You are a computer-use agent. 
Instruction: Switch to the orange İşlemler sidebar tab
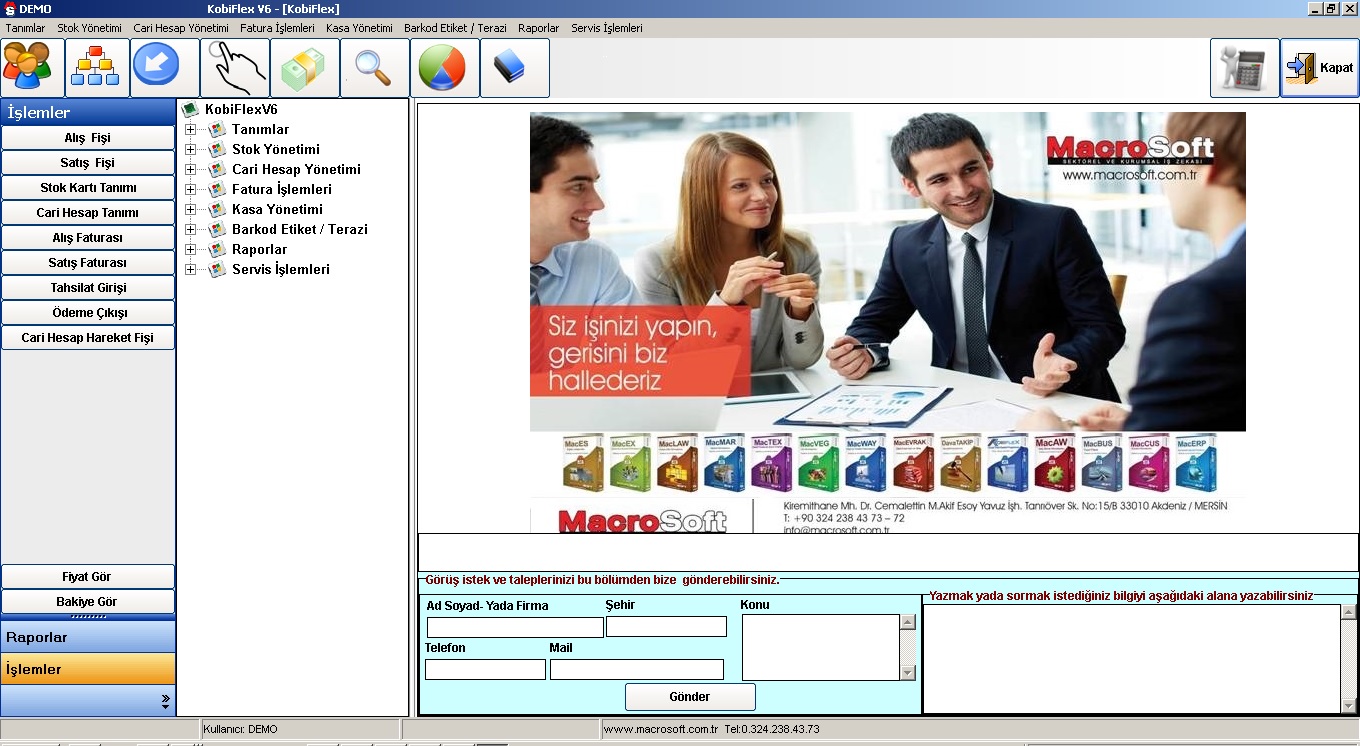pos(88,669)
